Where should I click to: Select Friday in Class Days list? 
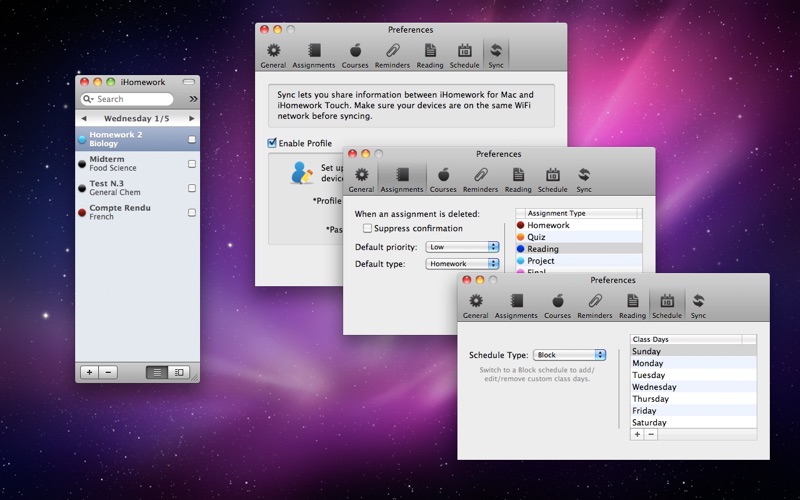pyautogui.click(x=693, y=410)
